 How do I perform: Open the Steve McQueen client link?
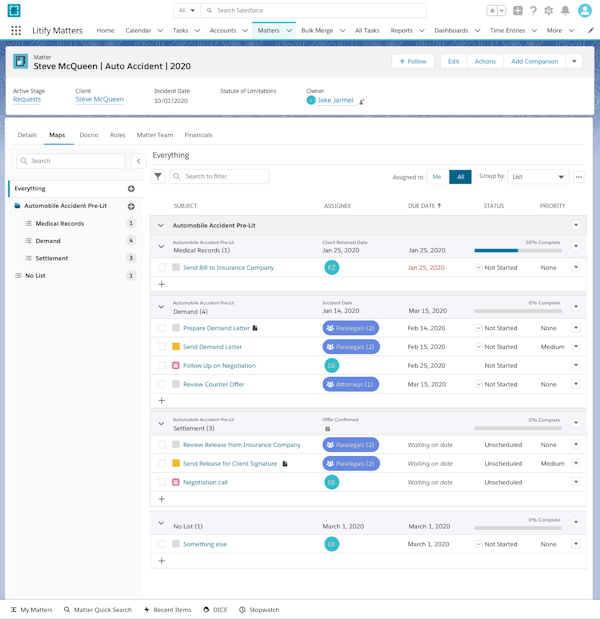[x=99, y=99]
